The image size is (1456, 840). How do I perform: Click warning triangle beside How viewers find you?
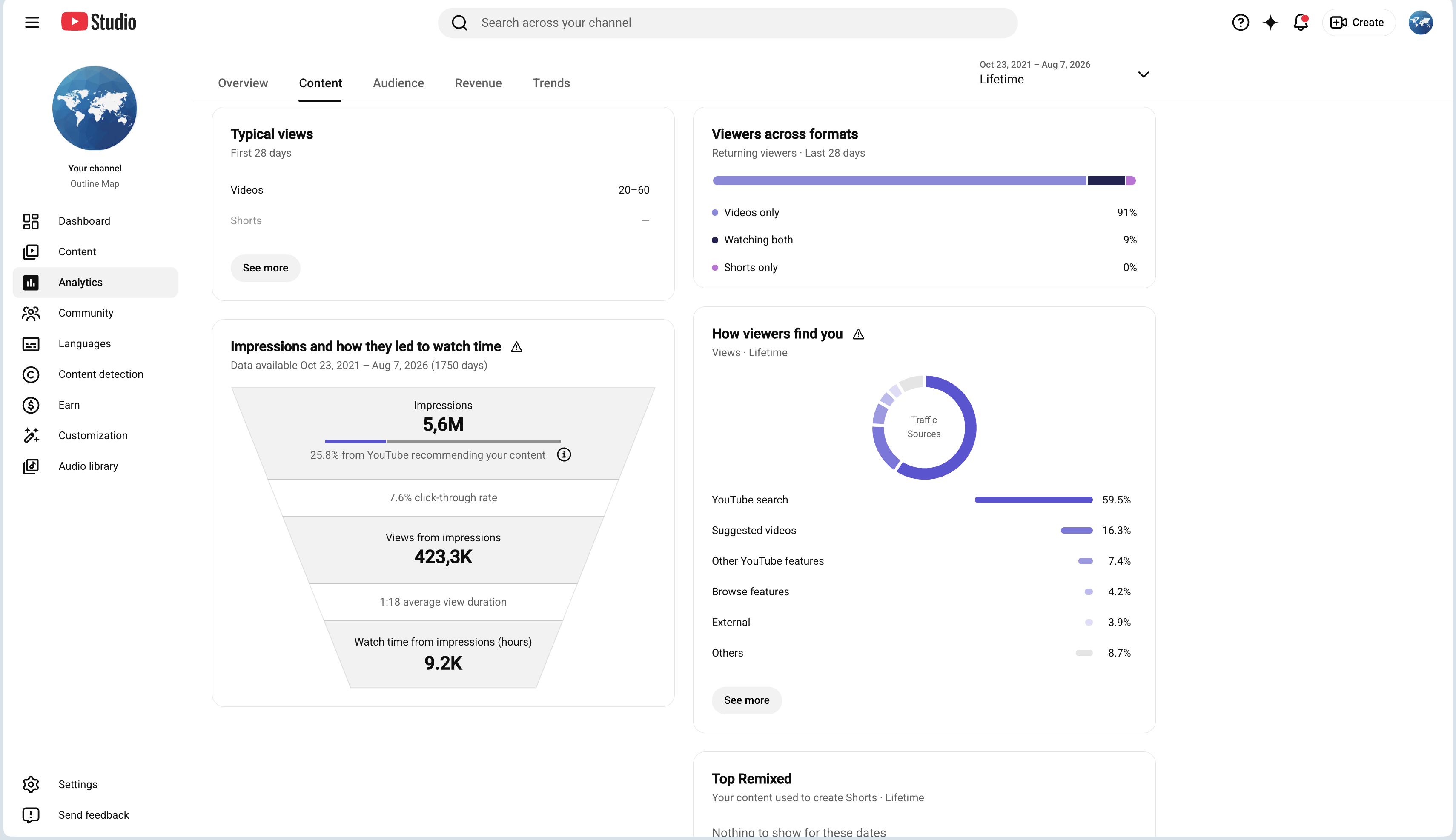click(858, 334)
